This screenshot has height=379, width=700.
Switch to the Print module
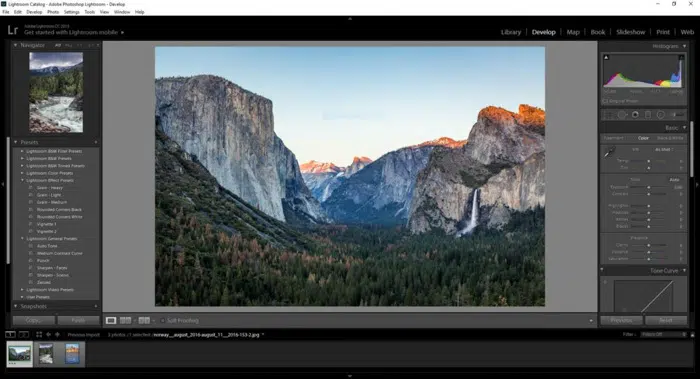(x=662, y=32)
